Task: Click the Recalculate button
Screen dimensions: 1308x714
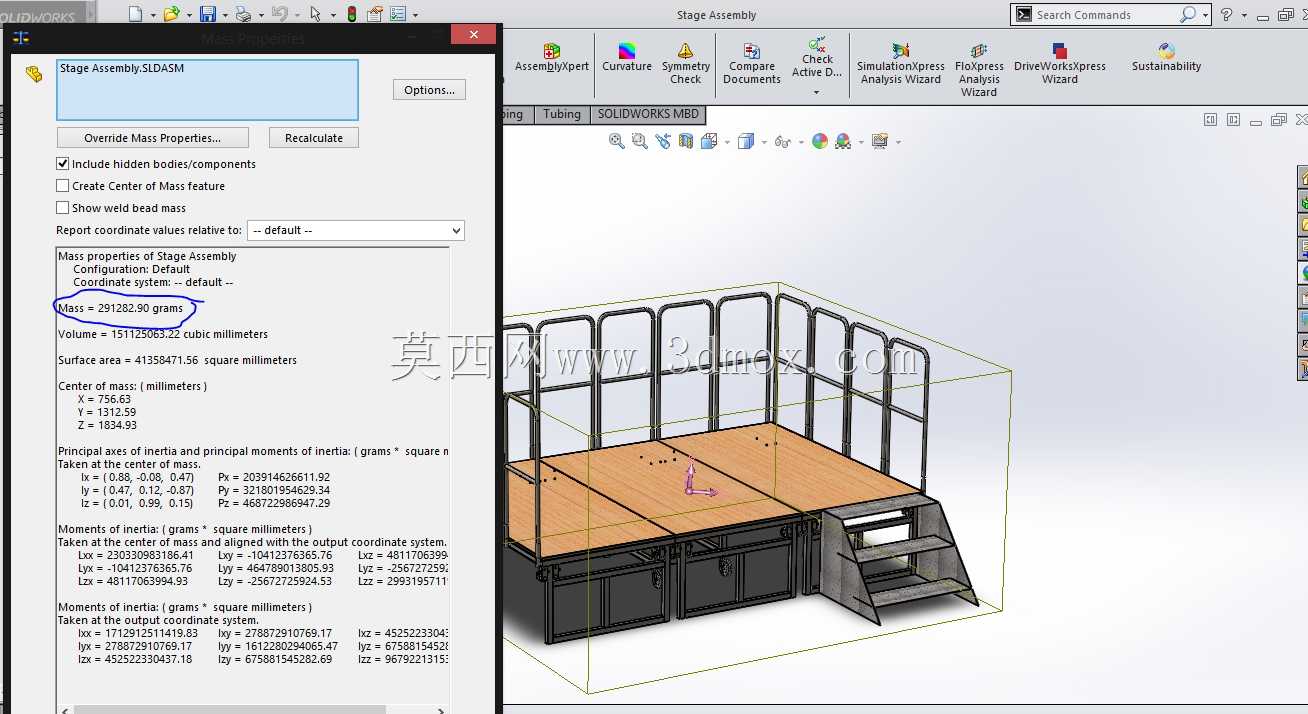Action: tap(314, 138)
